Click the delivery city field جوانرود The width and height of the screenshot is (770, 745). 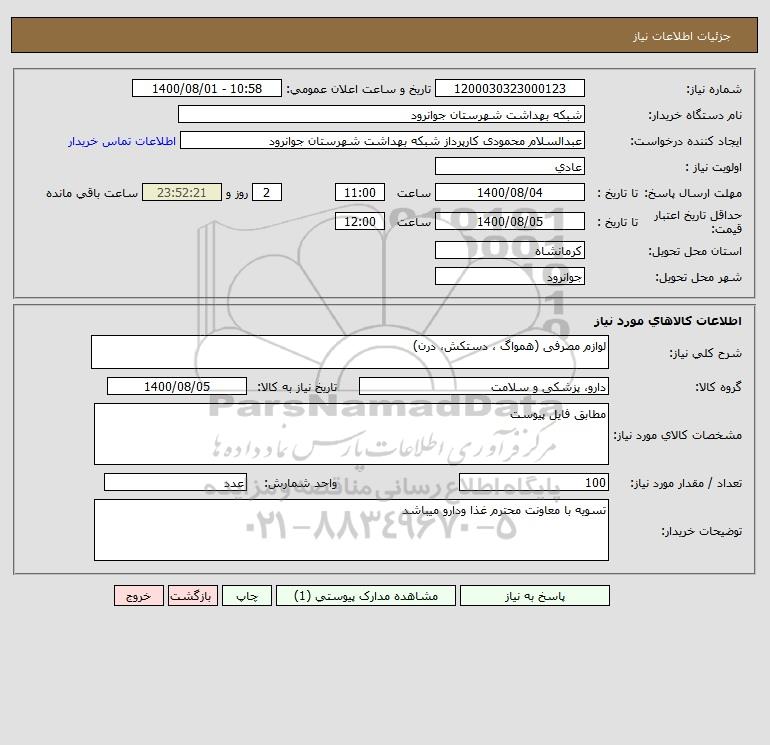(x=510, y=276)
